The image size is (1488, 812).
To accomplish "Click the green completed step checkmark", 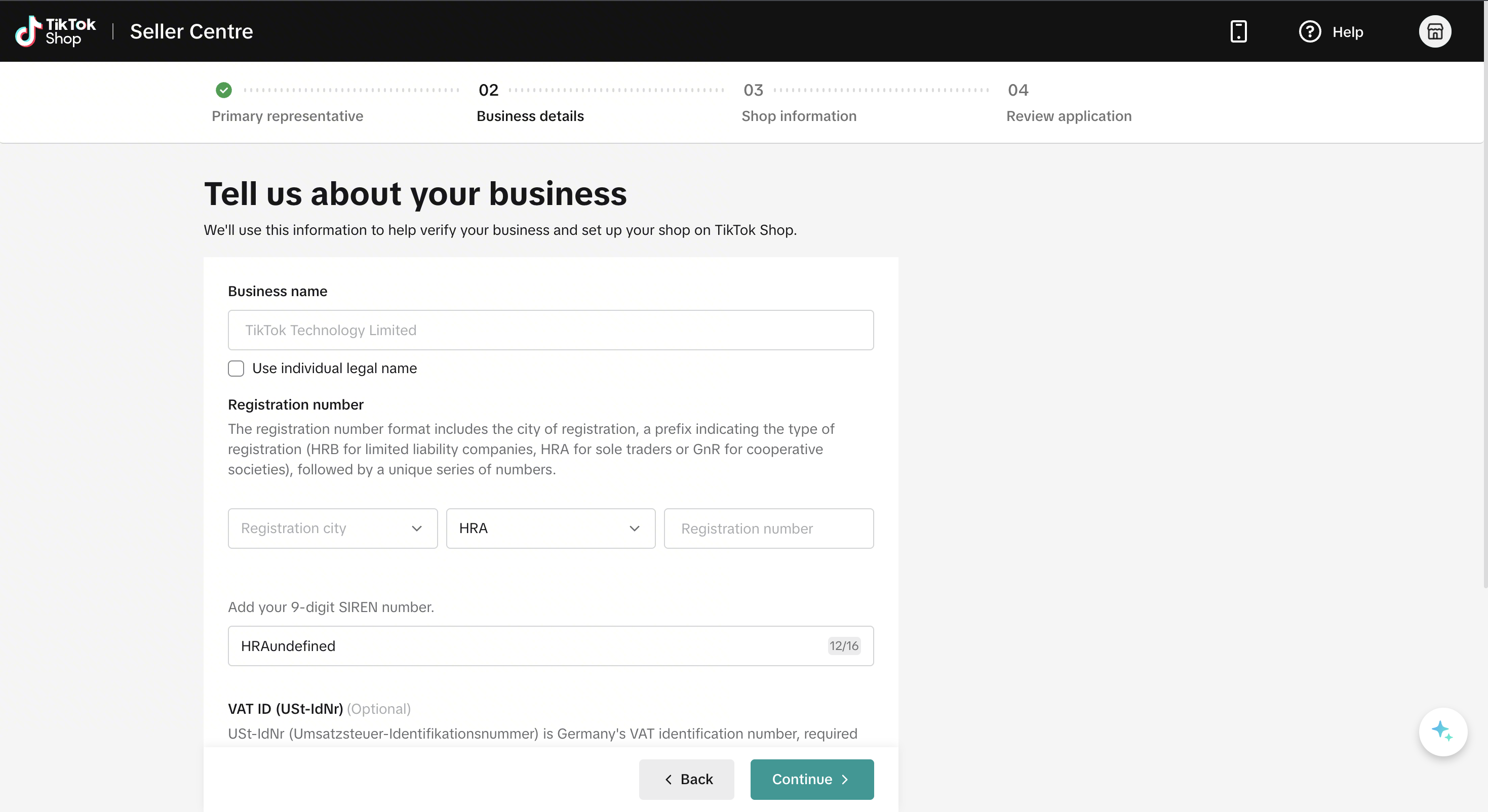I will click(223, 90).
